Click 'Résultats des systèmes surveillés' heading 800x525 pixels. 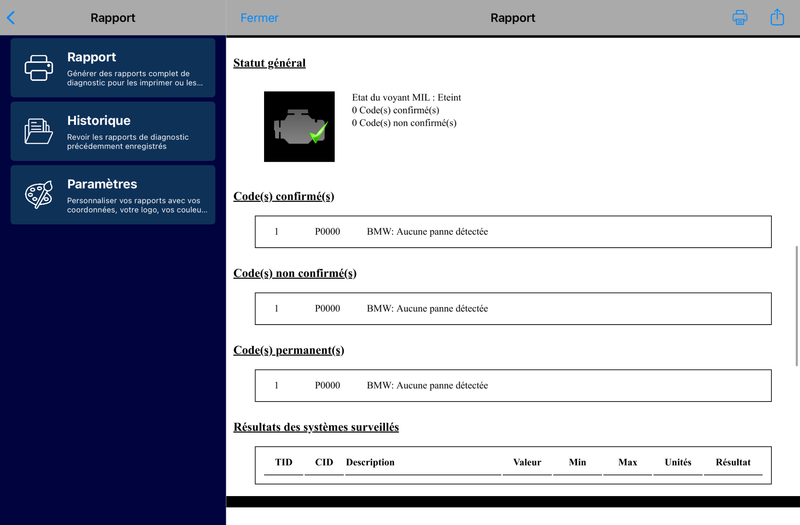click(316, 427)
